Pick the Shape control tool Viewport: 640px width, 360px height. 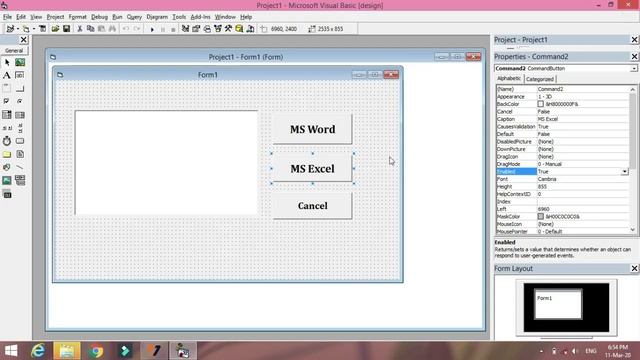tap(7, 167)
